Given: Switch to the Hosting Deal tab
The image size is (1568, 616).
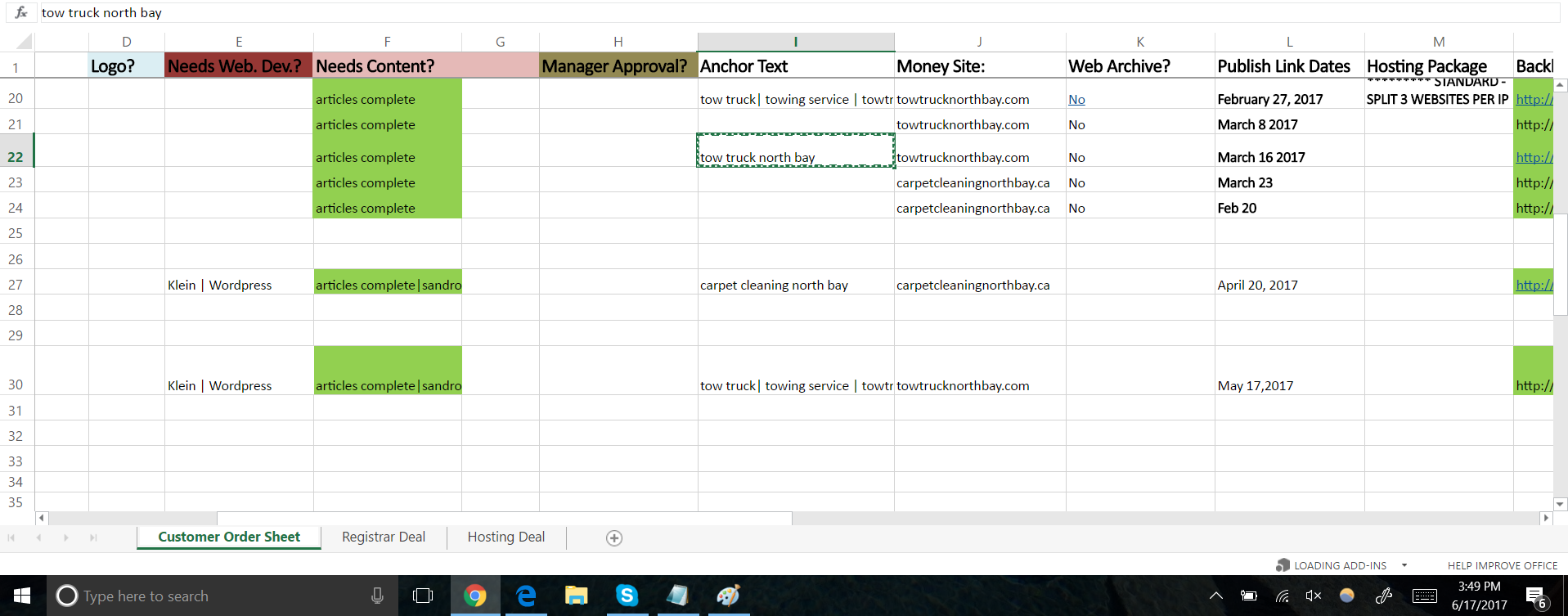Looking at the screenshot, I should tap(505, 537).
